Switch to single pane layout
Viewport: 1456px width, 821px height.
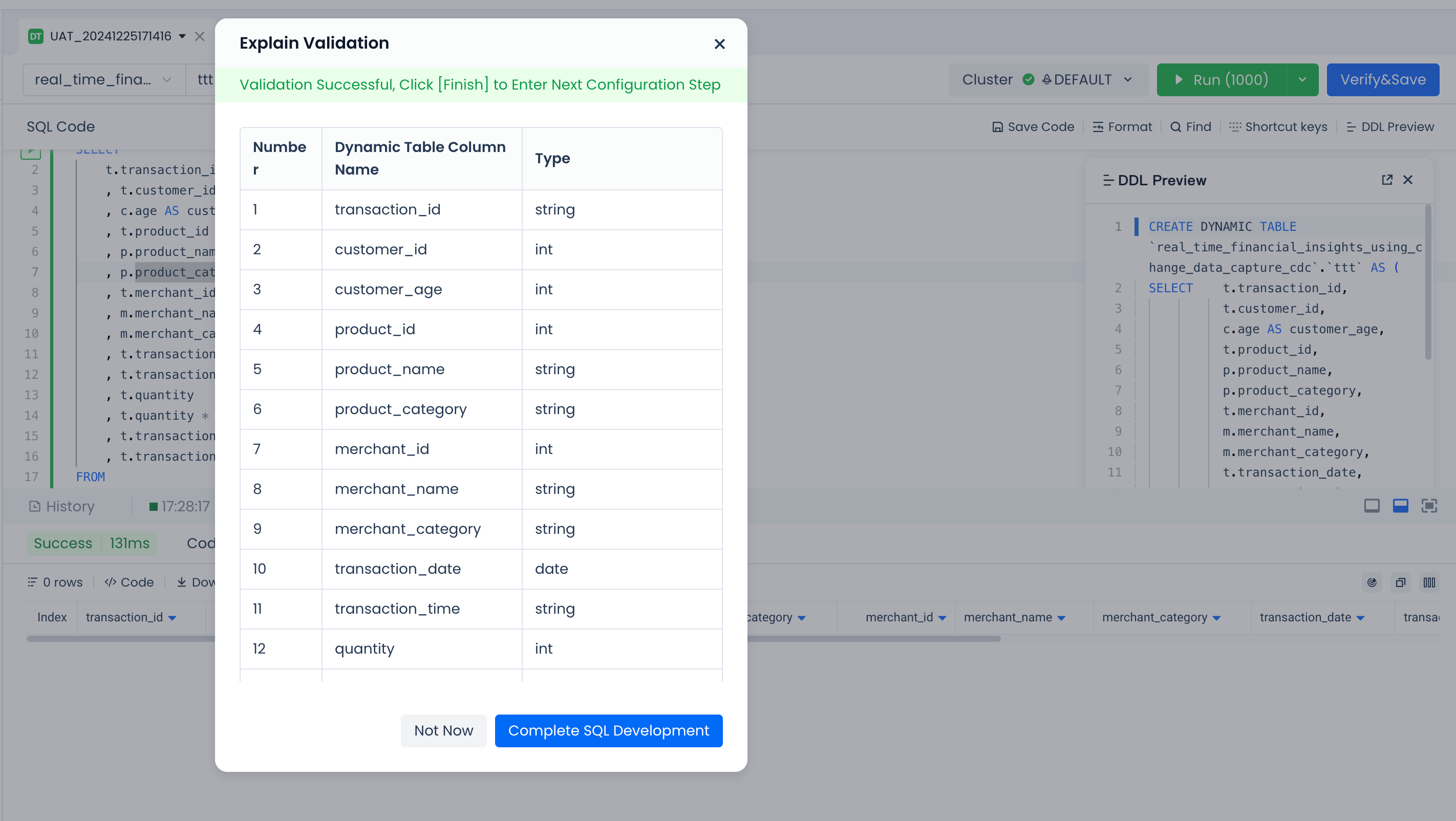(1372, 506)
